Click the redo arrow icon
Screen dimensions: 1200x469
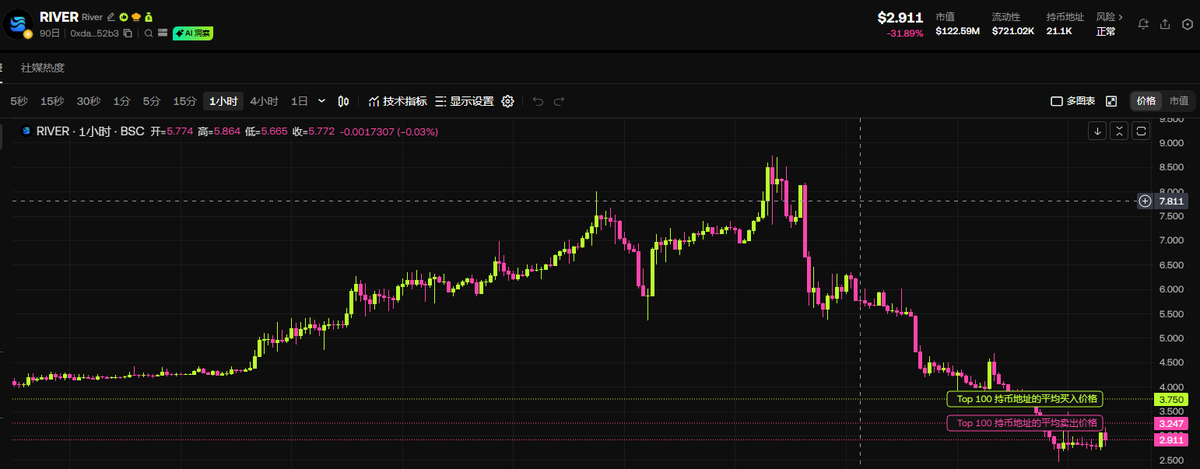(x=559, y=101)
